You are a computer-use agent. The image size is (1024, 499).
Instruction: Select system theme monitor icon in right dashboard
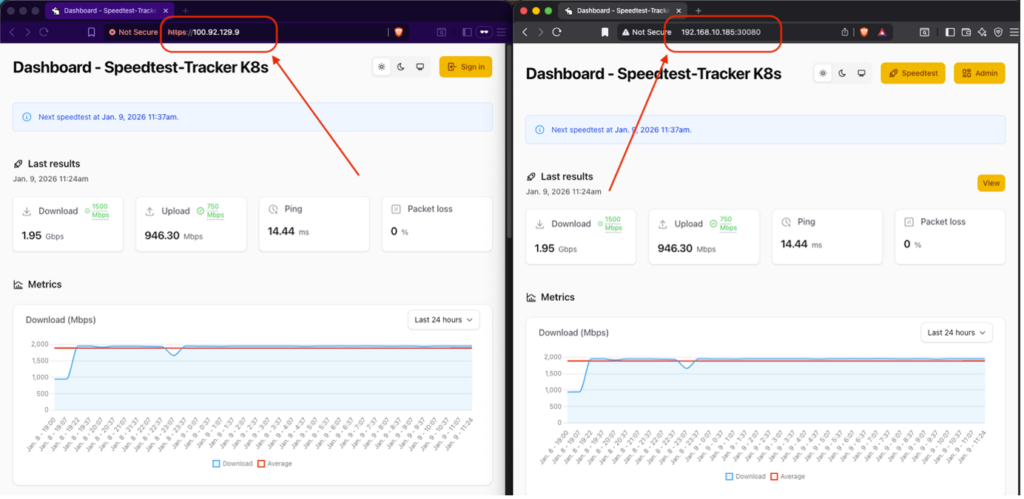pyautogui.click(x=860, y=73)
